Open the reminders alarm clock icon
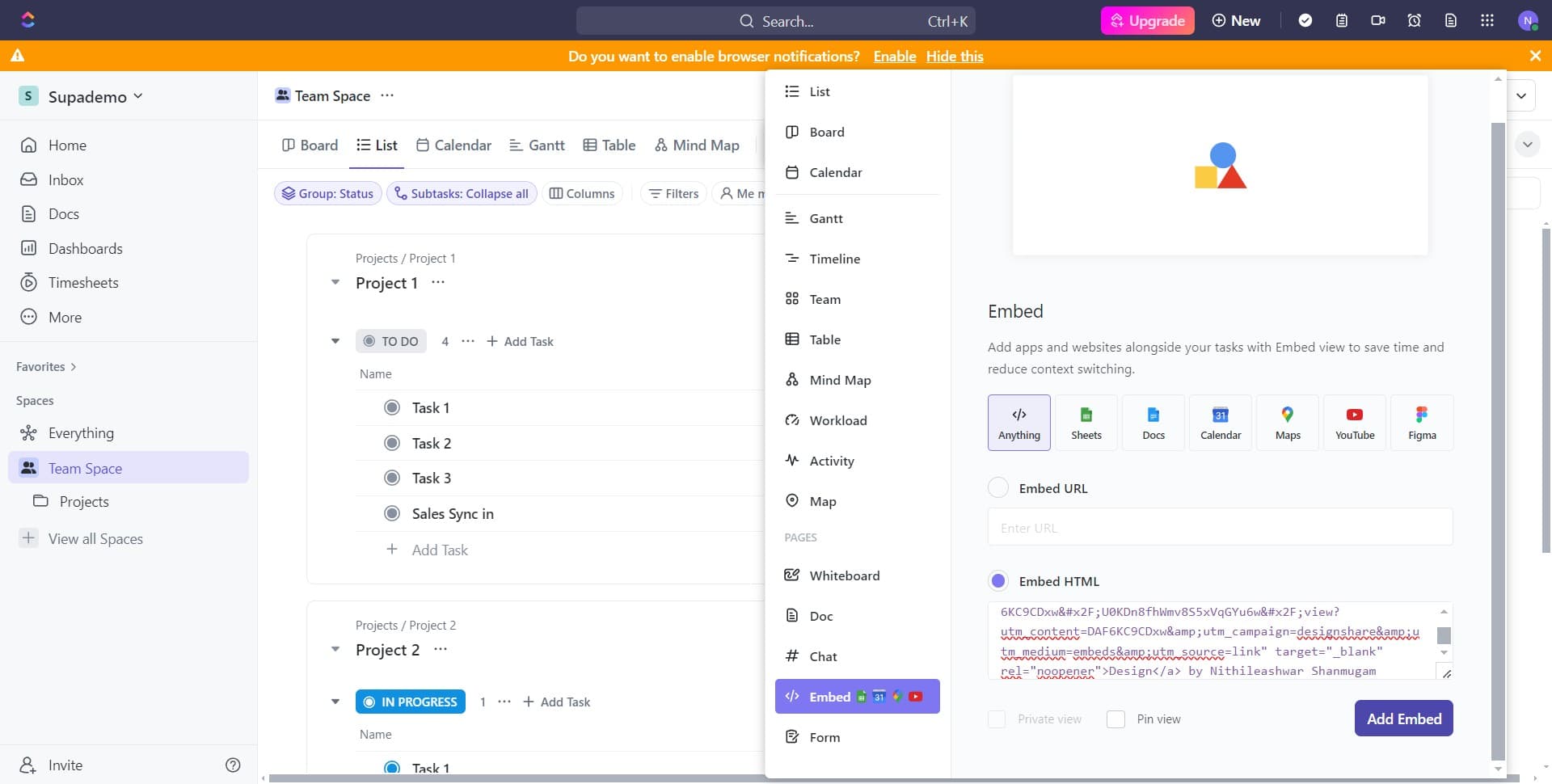 click(x=1414, y=20)
